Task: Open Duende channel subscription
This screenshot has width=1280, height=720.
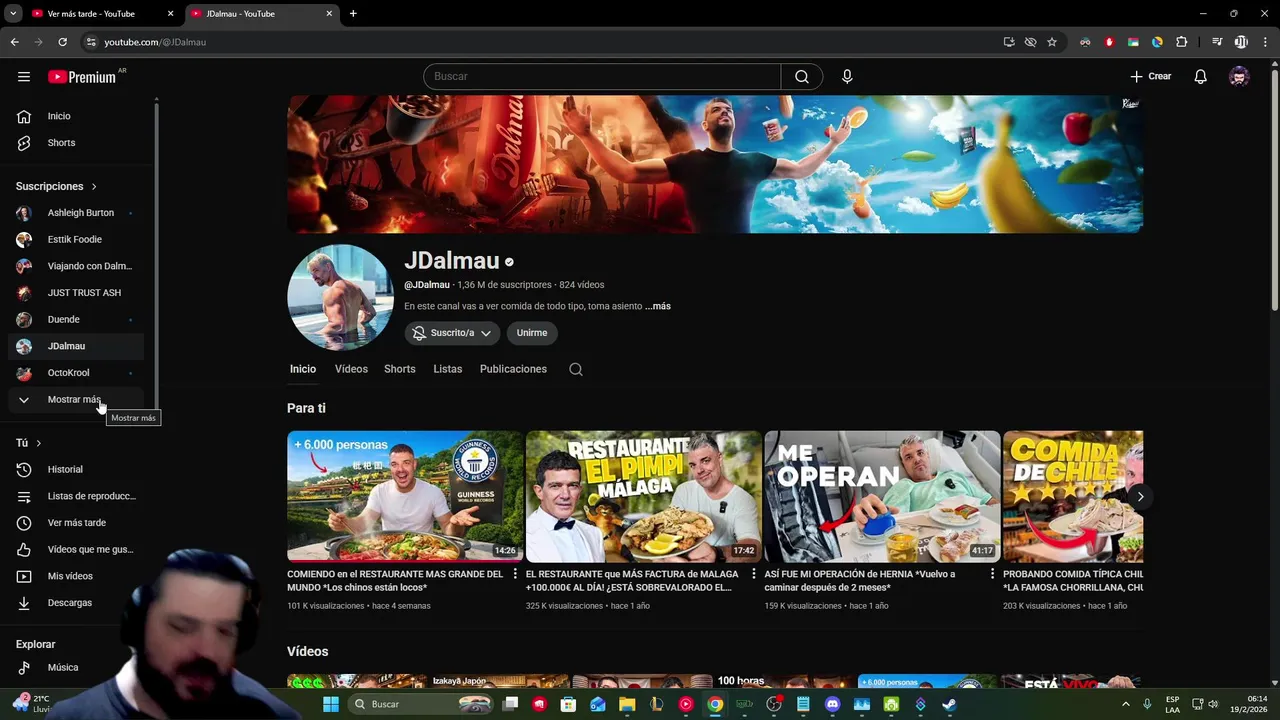Action: [76, 320]
